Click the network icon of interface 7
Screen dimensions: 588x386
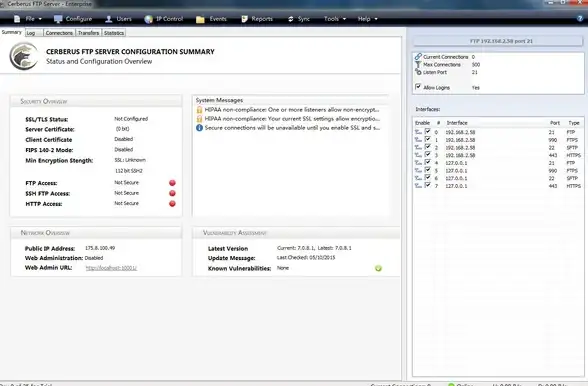pos(418,186)
